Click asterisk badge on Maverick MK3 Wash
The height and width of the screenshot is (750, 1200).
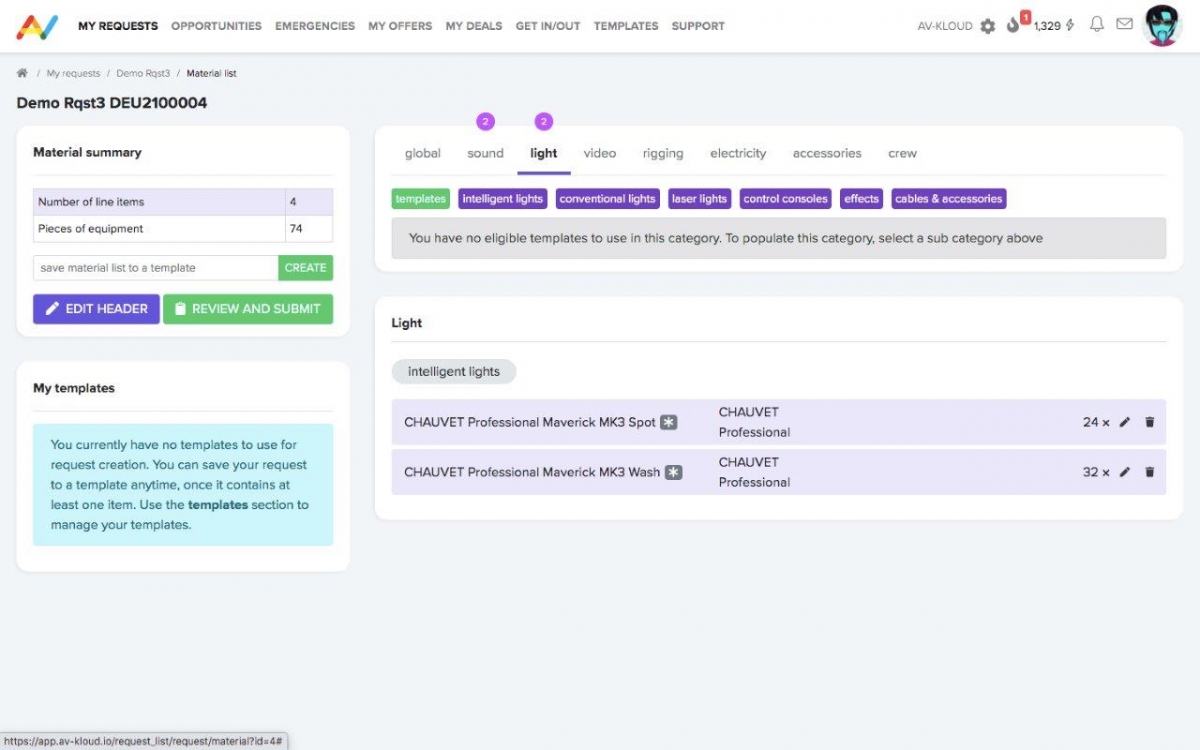[674, 472]
